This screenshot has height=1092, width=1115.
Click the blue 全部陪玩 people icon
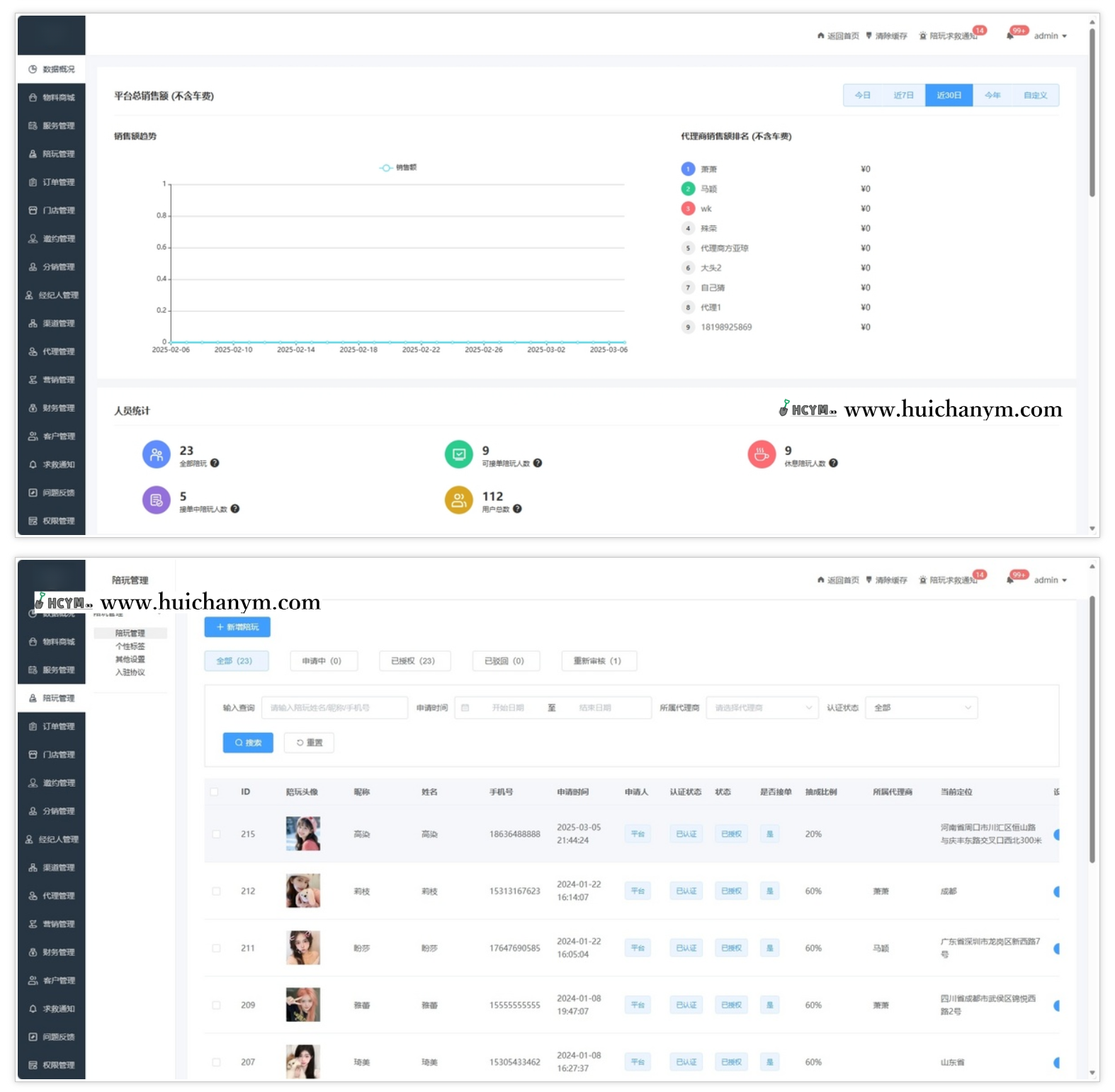coord(156,454)
